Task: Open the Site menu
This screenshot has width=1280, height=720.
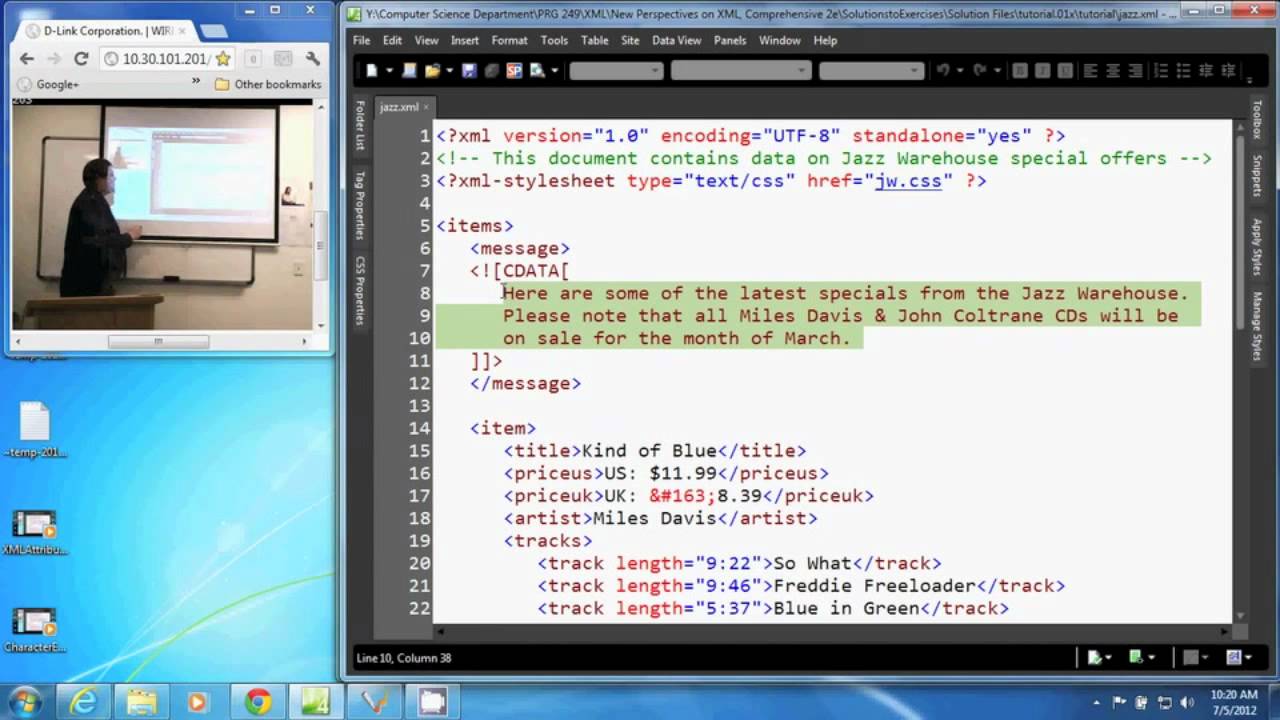Action: 630,40
